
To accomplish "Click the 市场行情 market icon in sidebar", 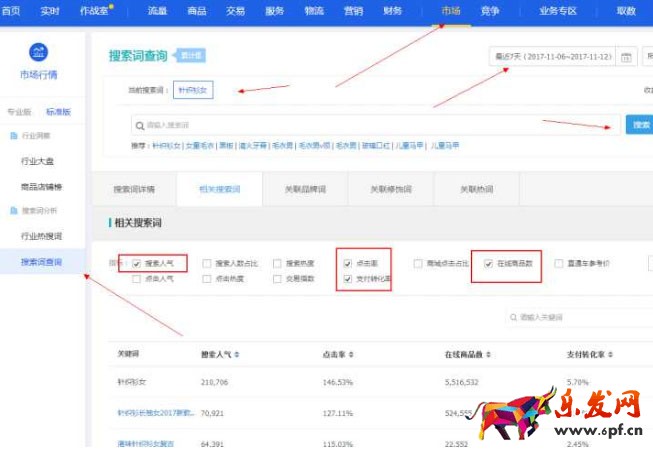I will pyautogui.click(x=38, y=54).
